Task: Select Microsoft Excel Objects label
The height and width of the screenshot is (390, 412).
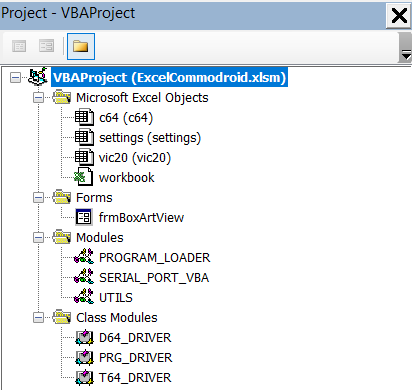Action: click(142, 98)
